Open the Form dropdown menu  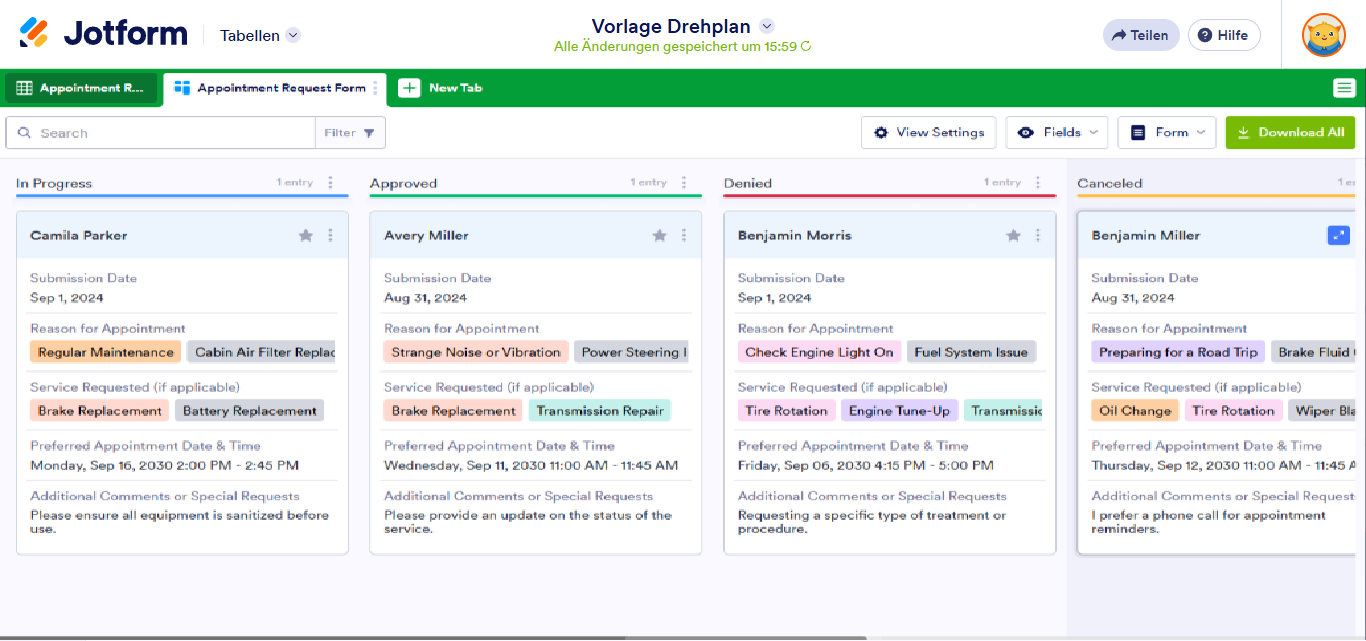(1166, 132)
